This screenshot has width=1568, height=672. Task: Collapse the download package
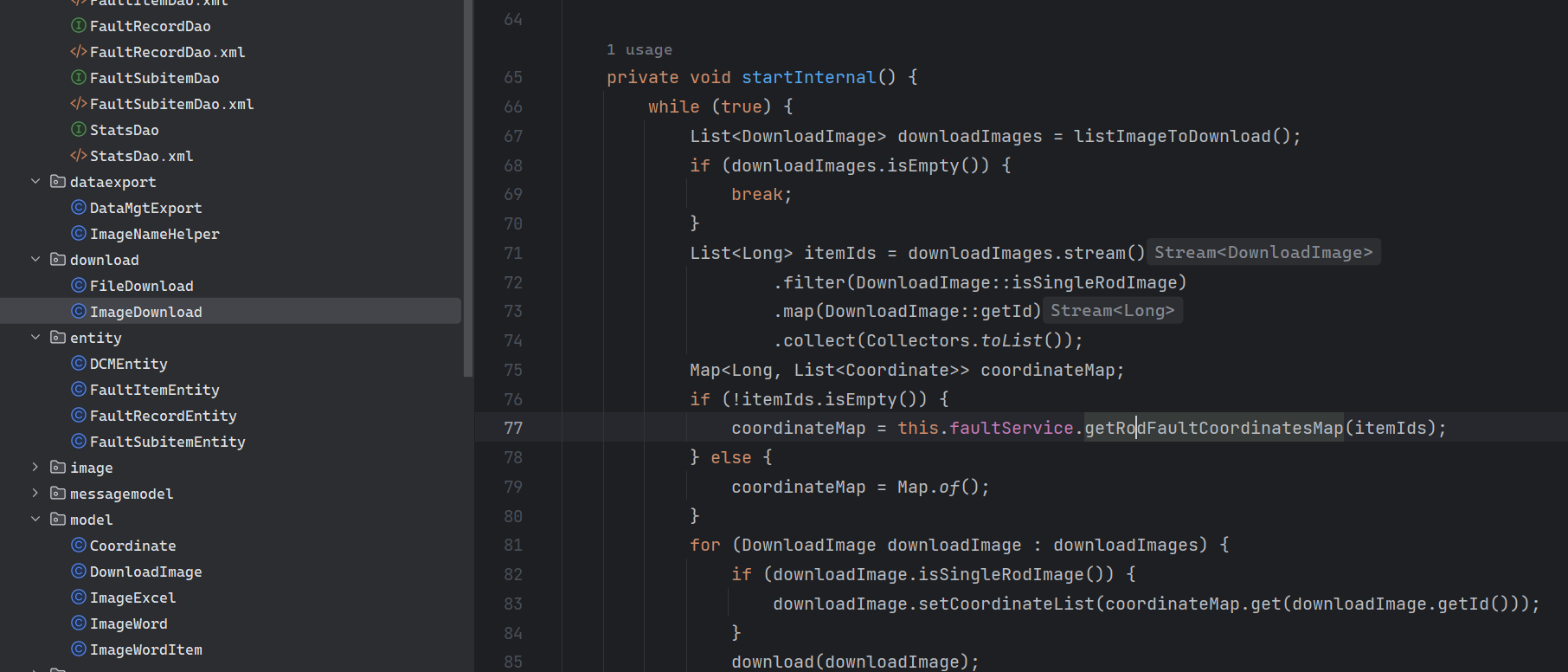pos(35,260)
